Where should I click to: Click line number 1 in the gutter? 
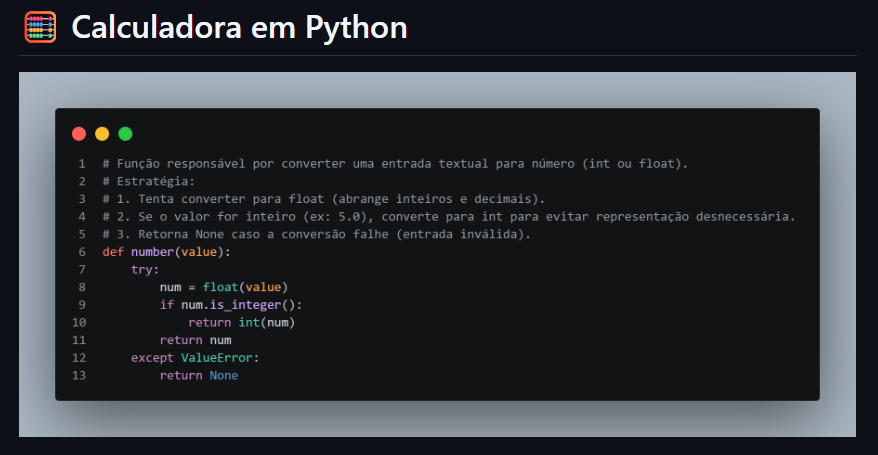point(82,164)
